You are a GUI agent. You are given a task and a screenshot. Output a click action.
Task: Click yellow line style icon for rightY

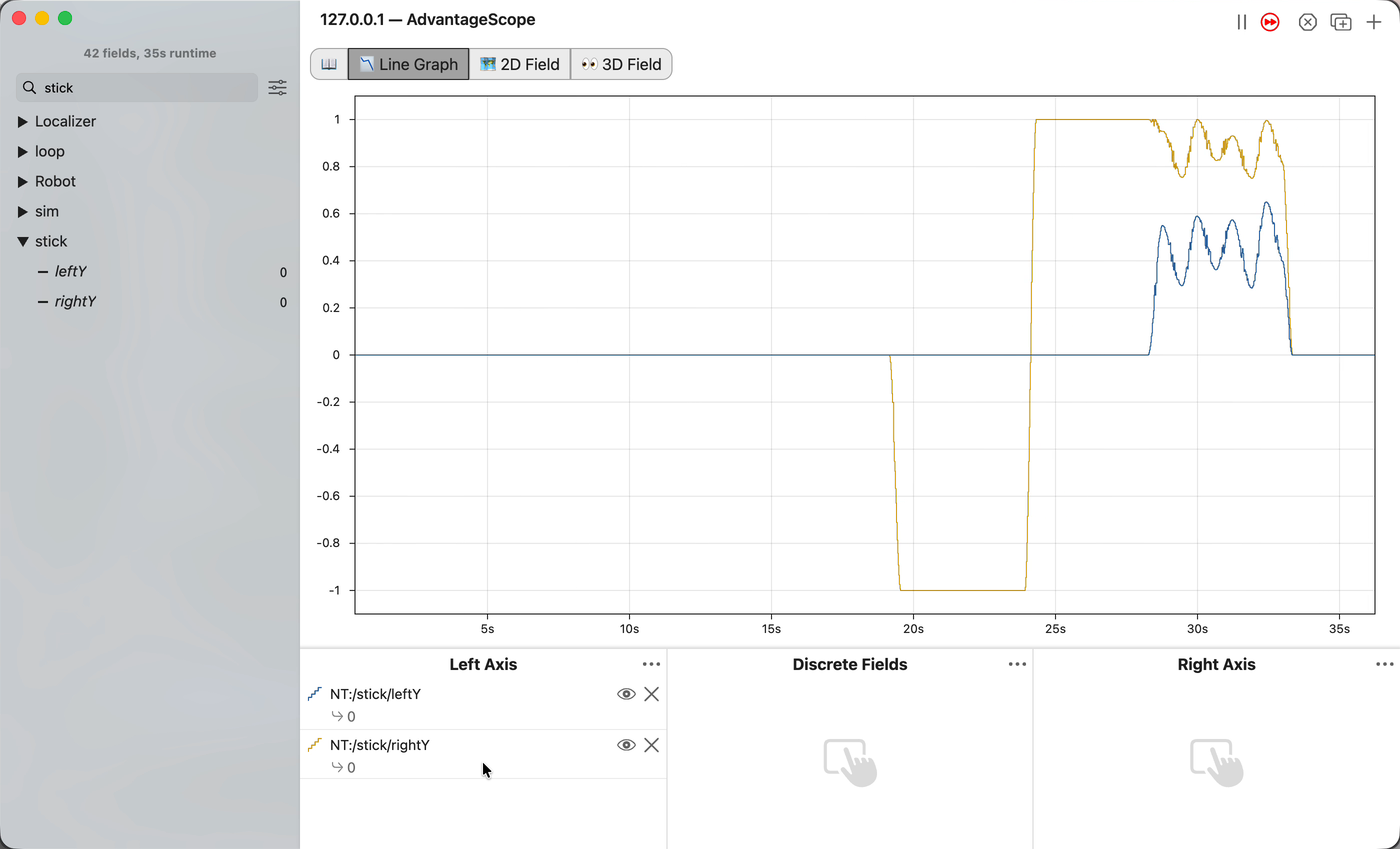point(315,745)
